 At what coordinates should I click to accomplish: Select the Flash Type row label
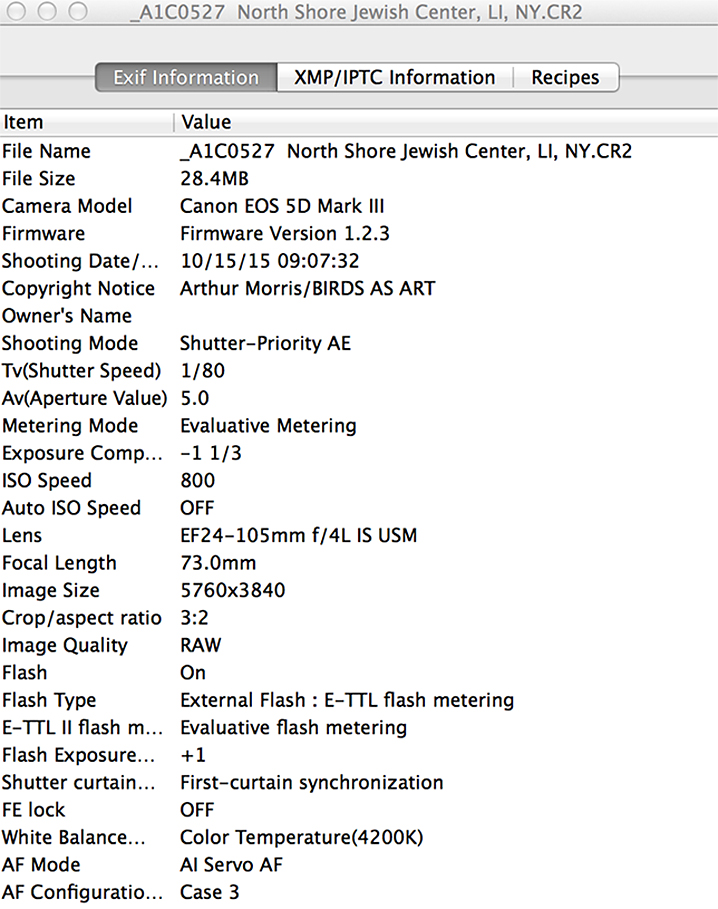(x=49, y=700)
